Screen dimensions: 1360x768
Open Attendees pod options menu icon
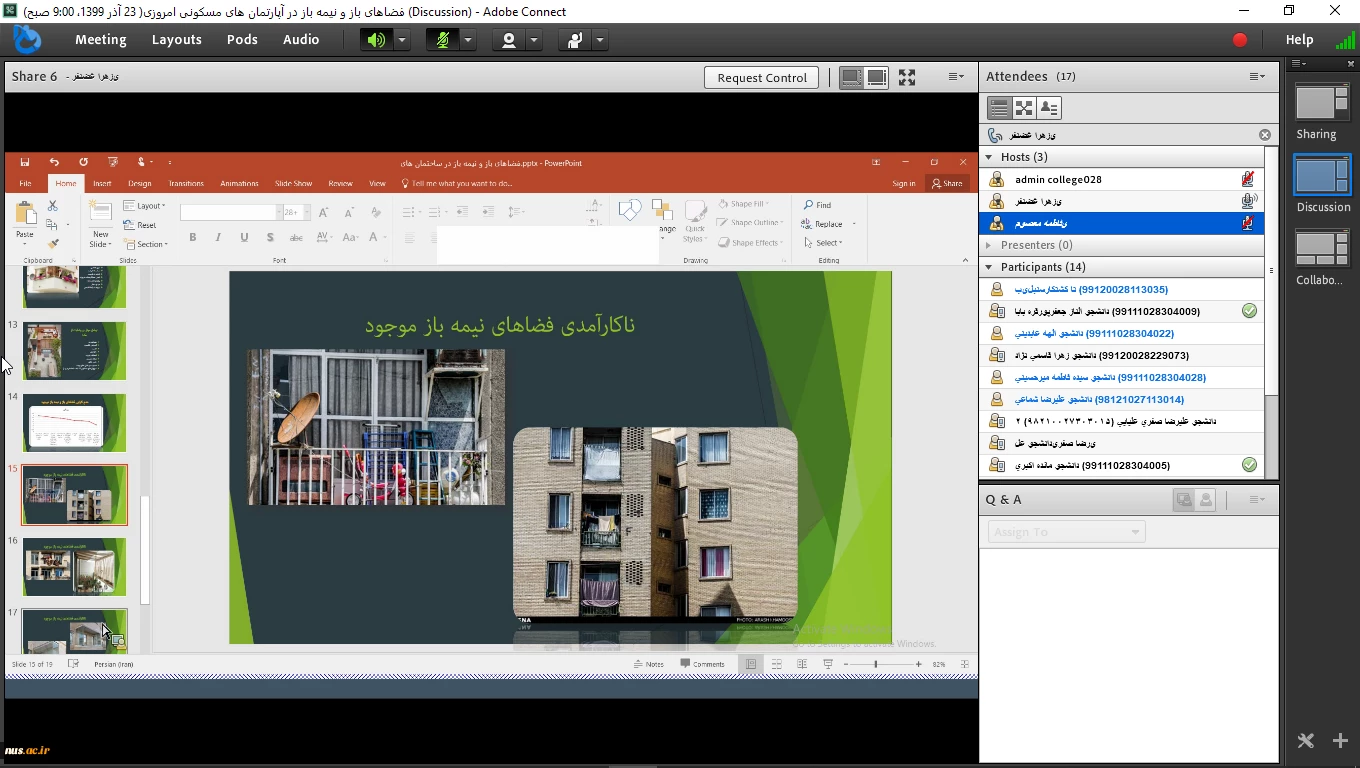coord(1257,77)
